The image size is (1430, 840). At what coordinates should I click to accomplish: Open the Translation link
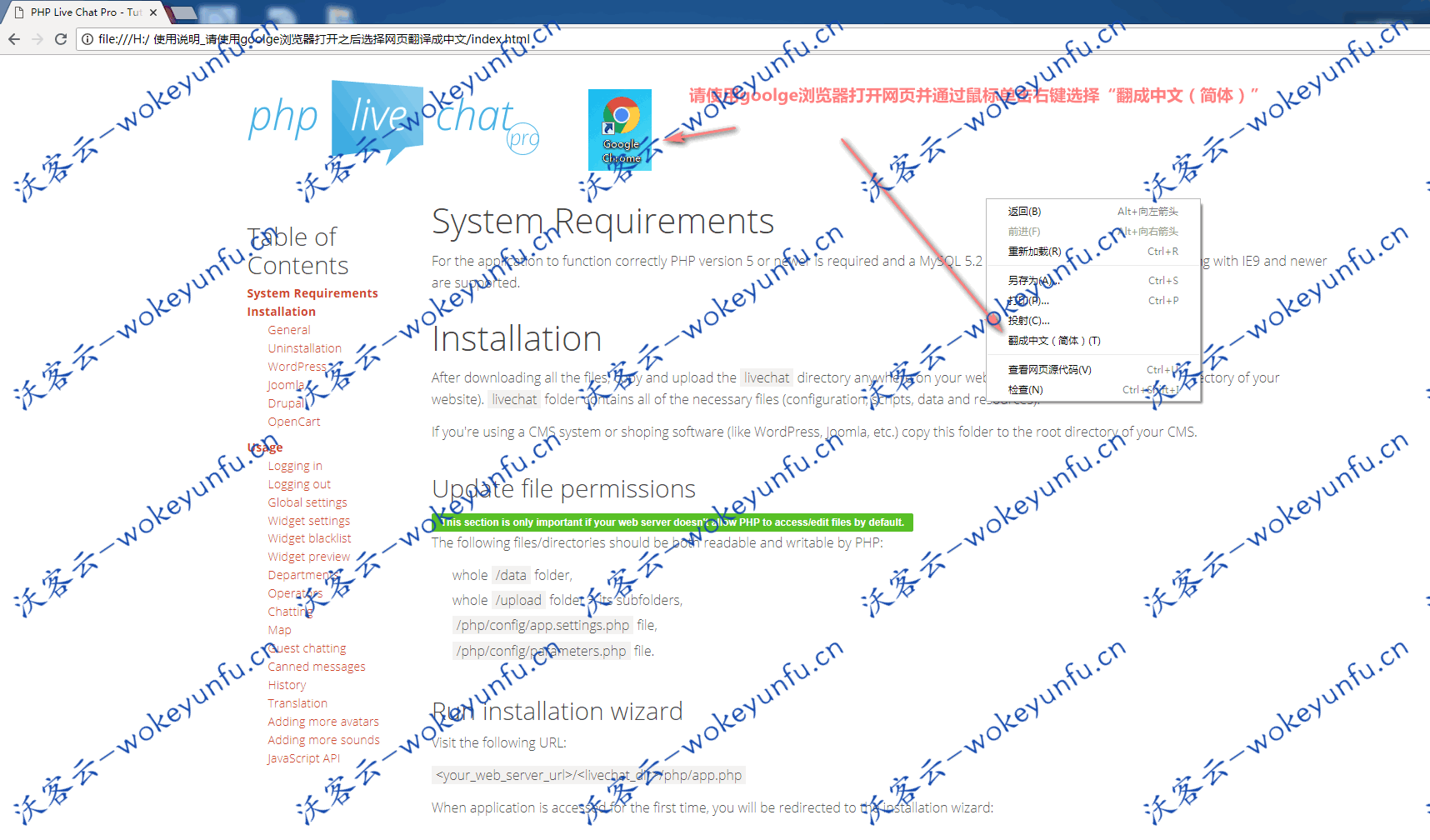click(x=297, y=703)
